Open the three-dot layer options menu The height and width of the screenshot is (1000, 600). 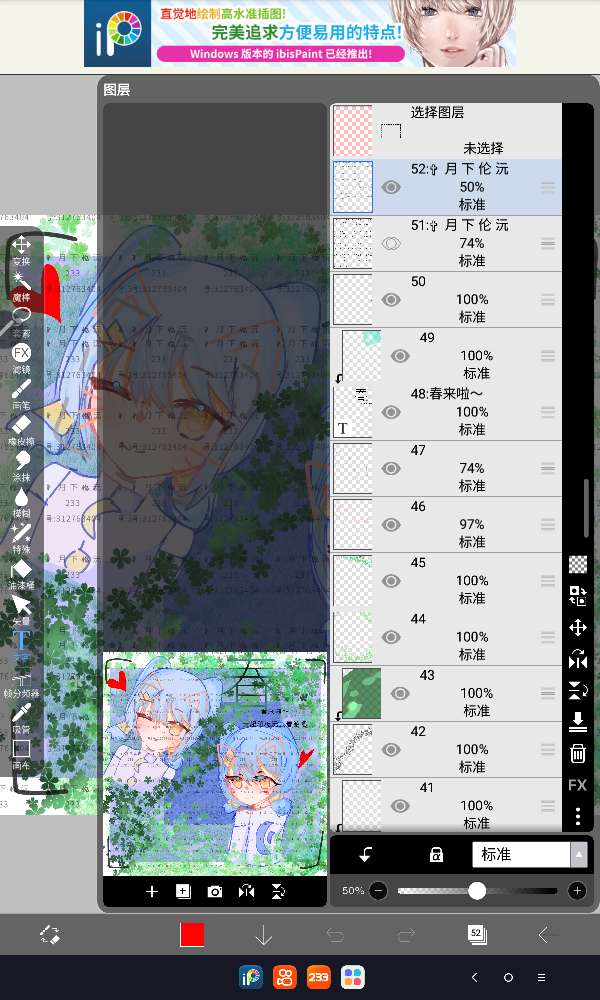coord(577,815)
